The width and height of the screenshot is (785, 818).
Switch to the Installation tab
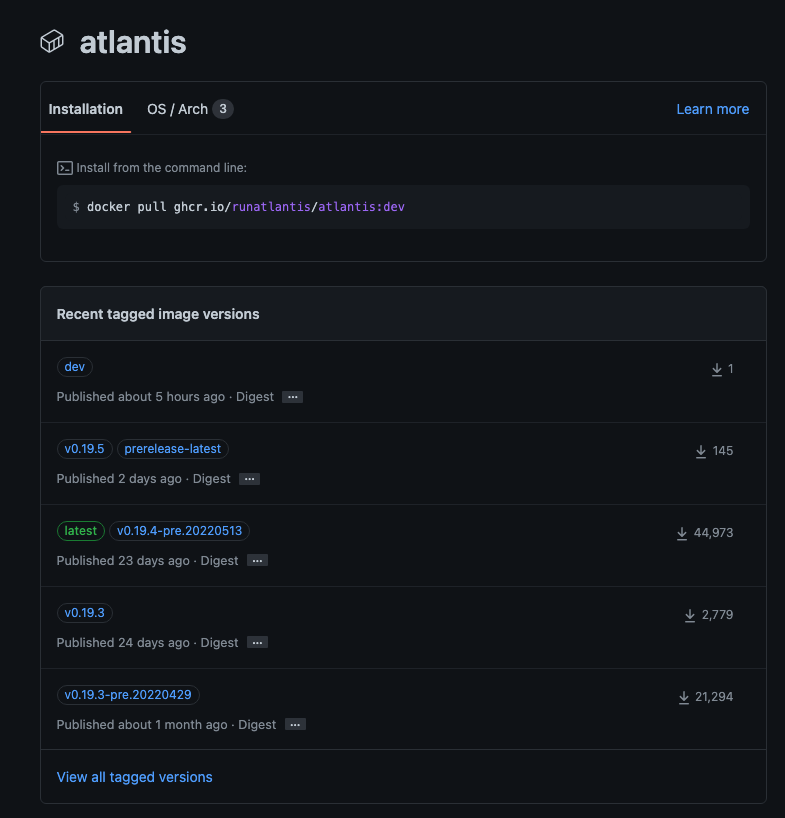click(x=86, y=109)
